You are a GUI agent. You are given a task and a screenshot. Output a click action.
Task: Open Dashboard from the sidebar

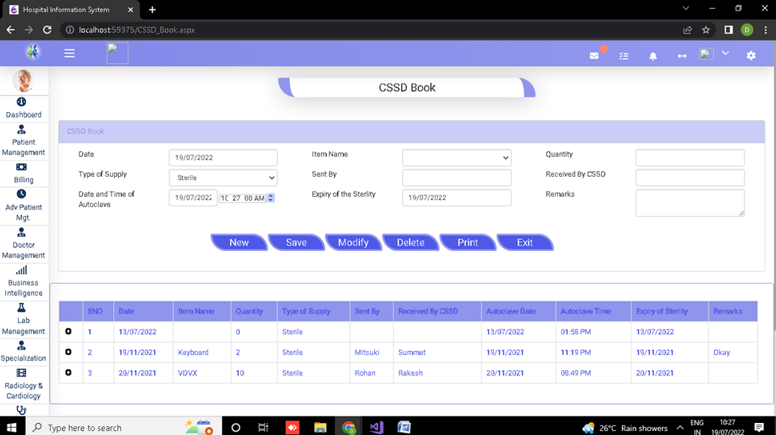point(23,108)
